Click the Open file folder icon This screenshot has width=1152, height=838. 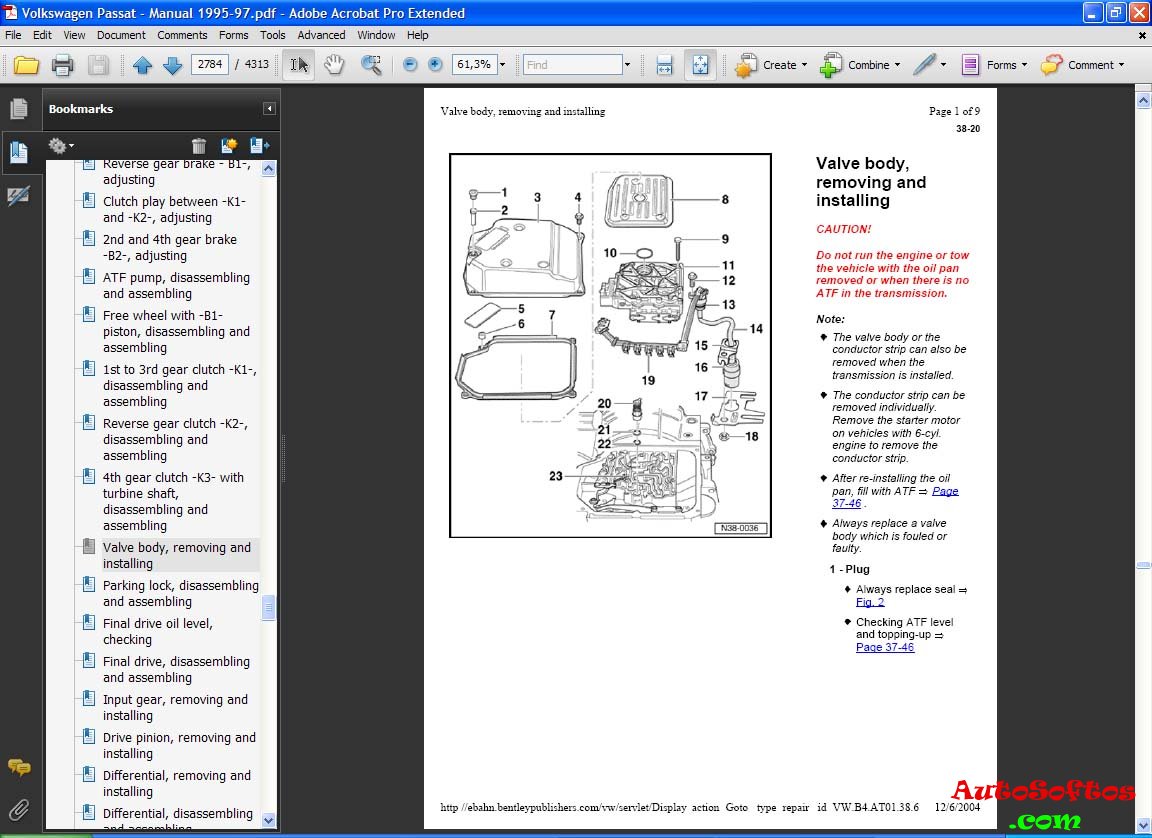[x=26, y=65]
